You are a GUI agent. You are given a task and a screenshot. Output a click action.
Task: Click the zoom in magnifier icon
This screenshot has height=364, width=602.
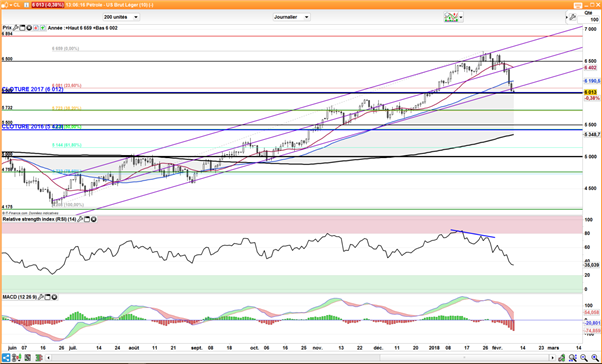tap(595, 358)
